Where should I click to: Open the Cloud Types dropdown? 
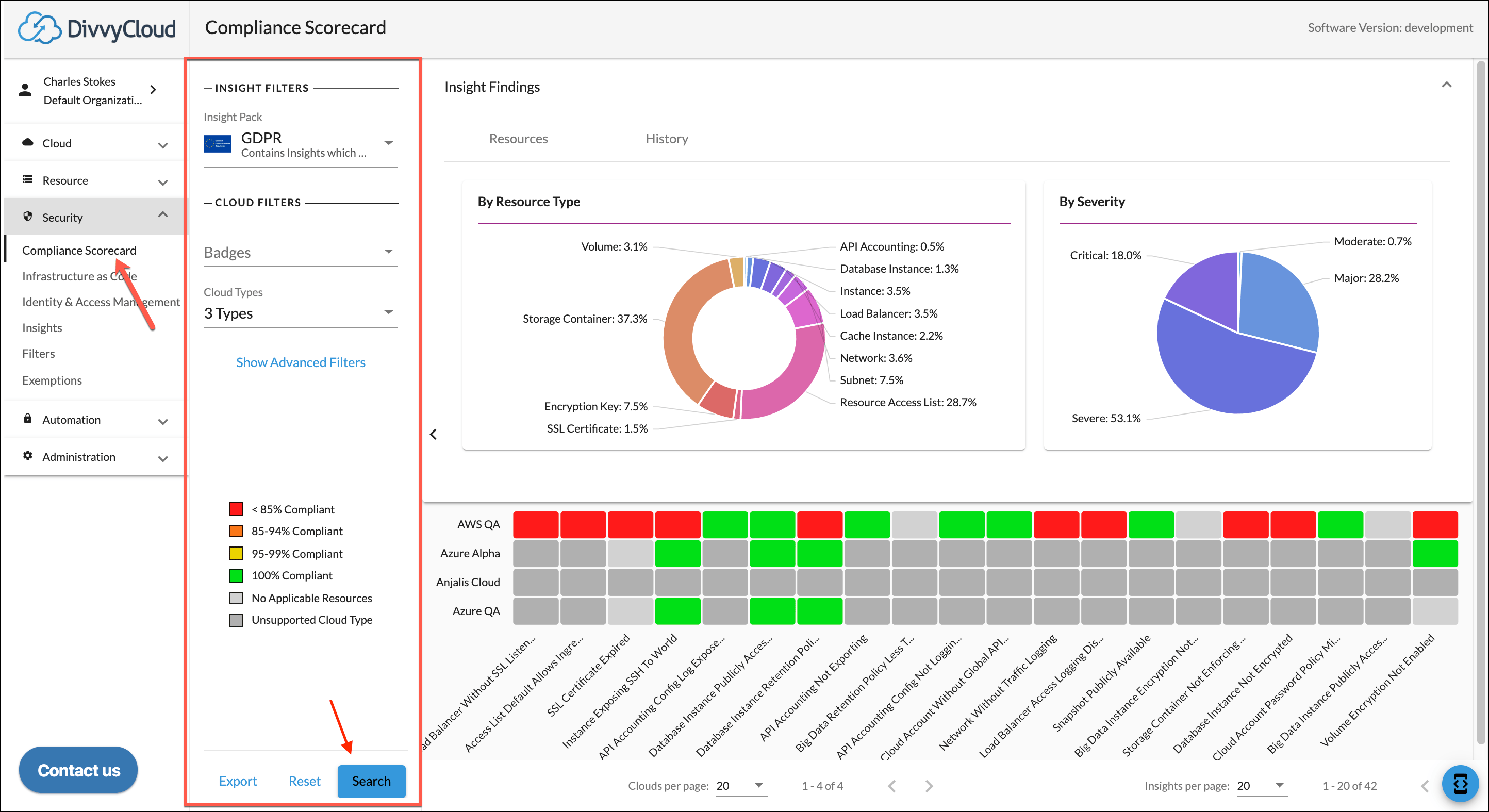coord(389,312)
